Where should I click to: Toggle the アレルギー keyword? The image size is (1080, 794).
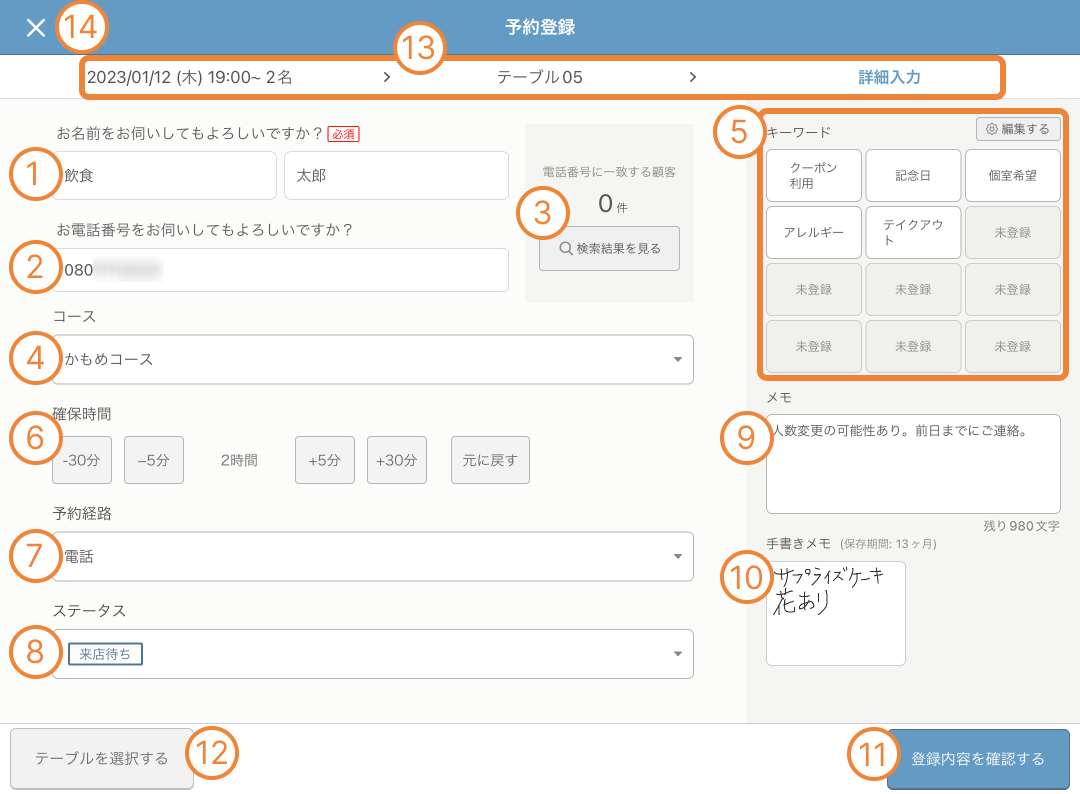point(813,232)
